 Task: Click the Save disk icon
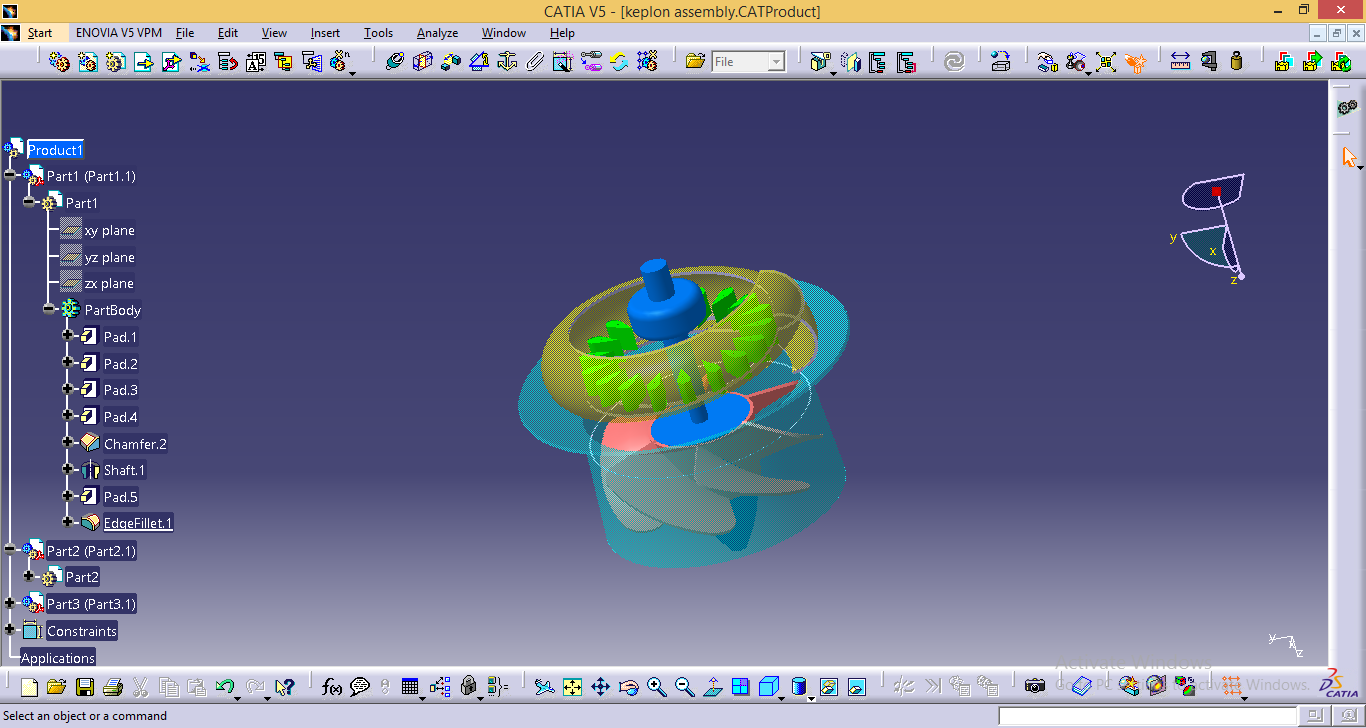pos(84,686)
